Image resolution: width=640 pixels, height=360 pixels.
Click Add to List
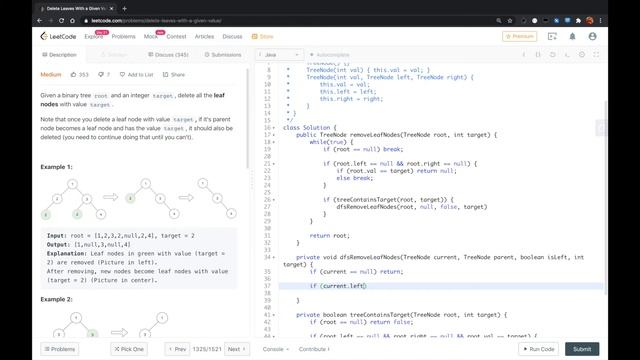[x=137, y=75]
